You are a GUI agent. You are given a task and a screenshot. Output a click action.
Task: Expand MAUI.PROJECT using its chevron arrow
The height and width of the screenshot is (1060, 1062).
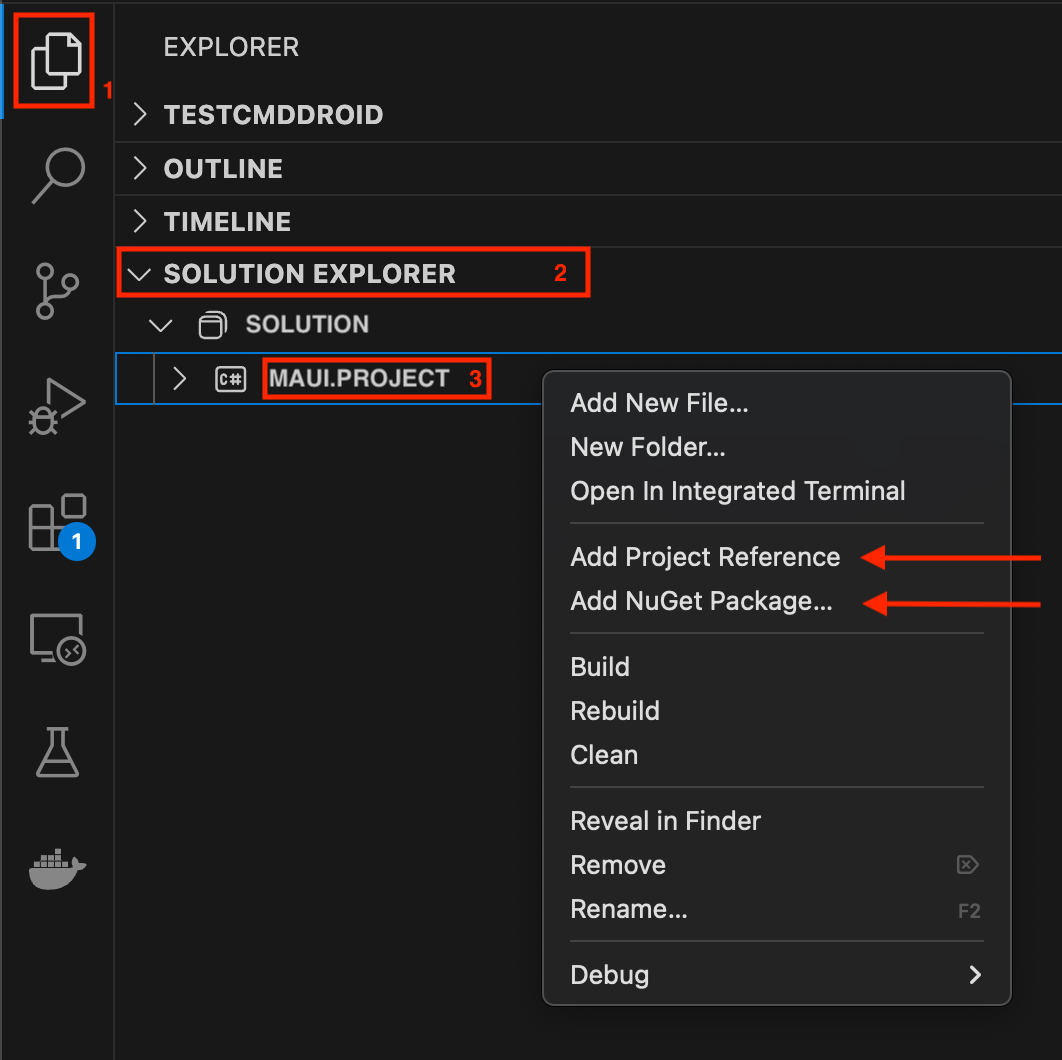(178, 379)
